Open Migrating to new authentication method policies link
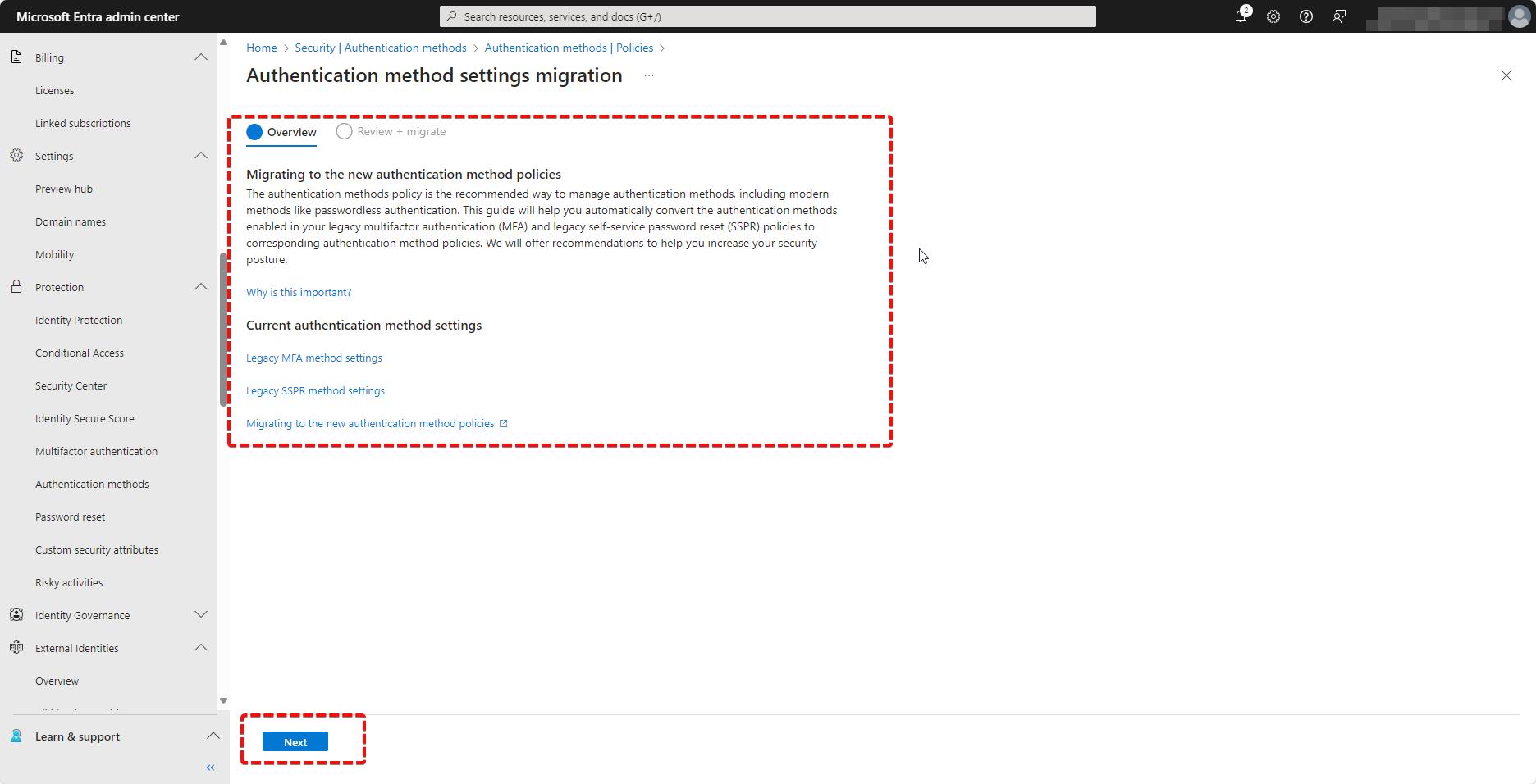 coord(370,424)
